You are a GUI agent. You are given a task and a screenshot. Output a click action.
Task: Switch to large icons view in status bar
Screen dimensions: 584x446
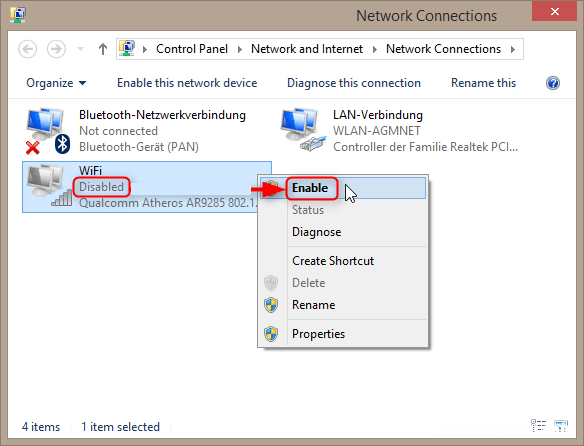[x=561, y=426]
